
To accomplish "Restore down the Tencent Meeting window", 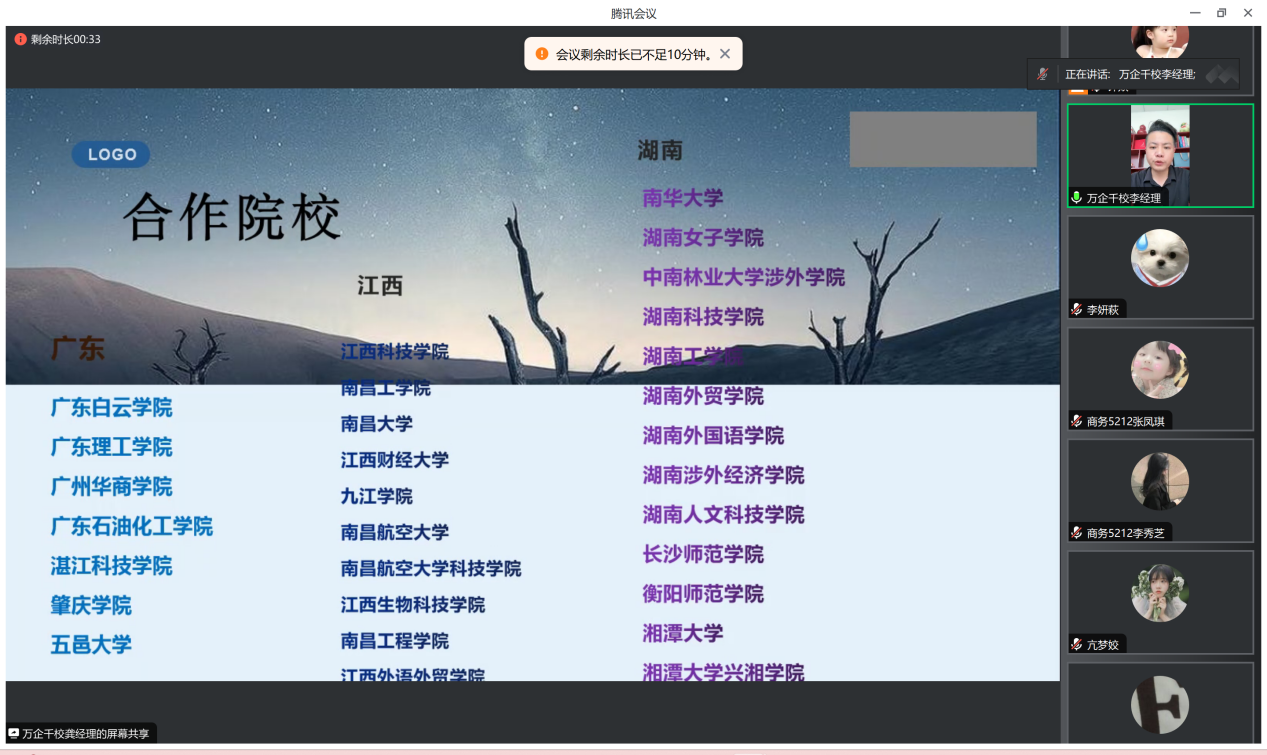I will click(x=1221, y=13).
